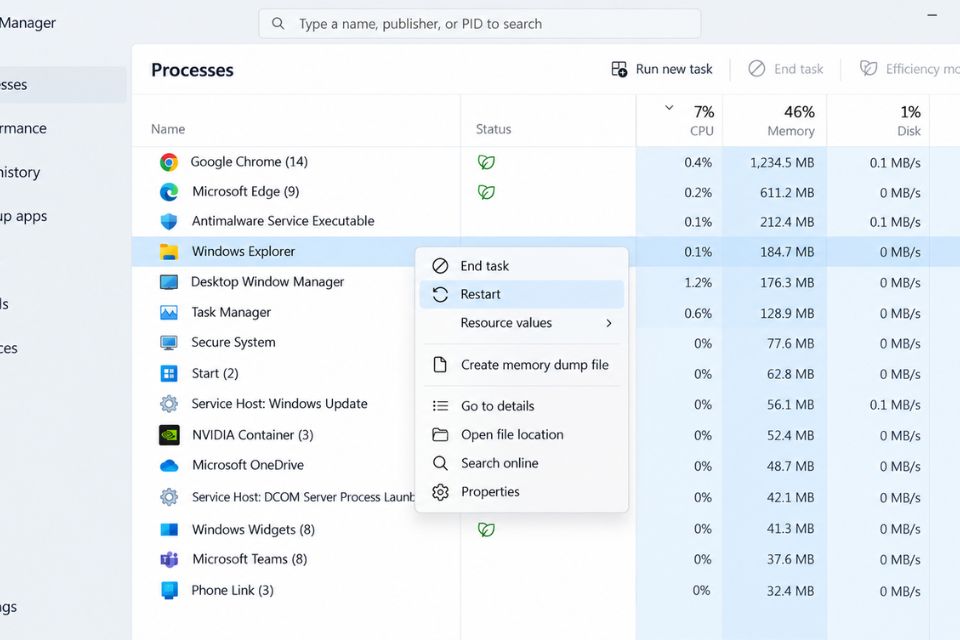960x640 pixels.
Task: Expand the Resource values submenu arrow
Action: 609,323
